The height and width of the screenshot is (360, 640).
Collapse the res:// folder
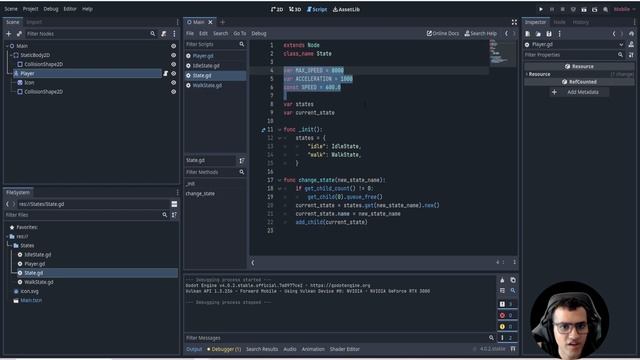(7, 236)
